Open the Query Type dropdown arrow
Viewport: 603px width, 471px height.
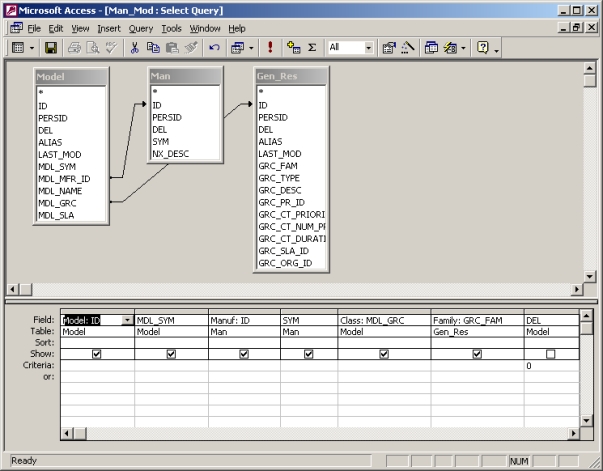[251, 48]
